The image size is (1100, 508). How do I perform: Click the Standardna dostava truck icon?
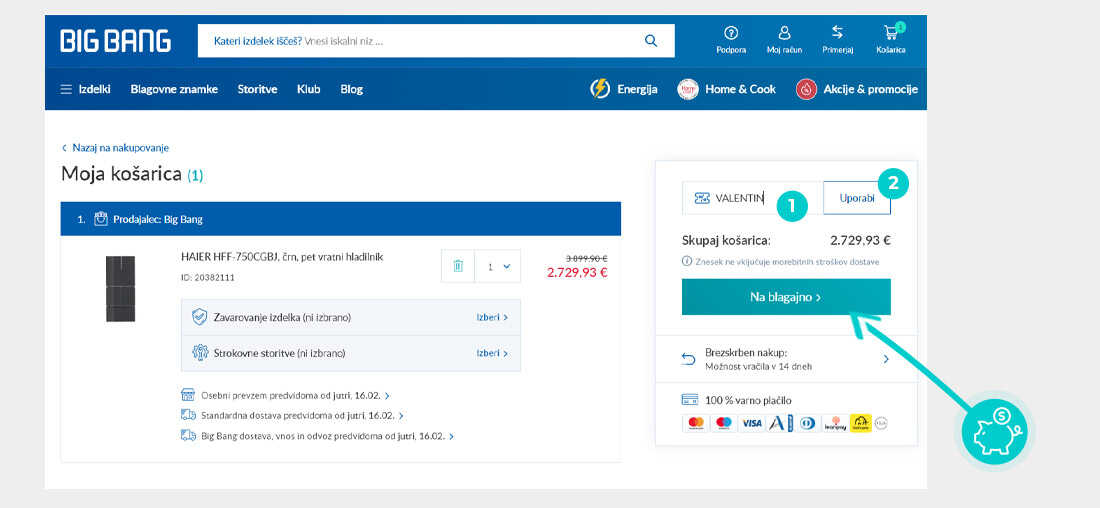[188, 415]
